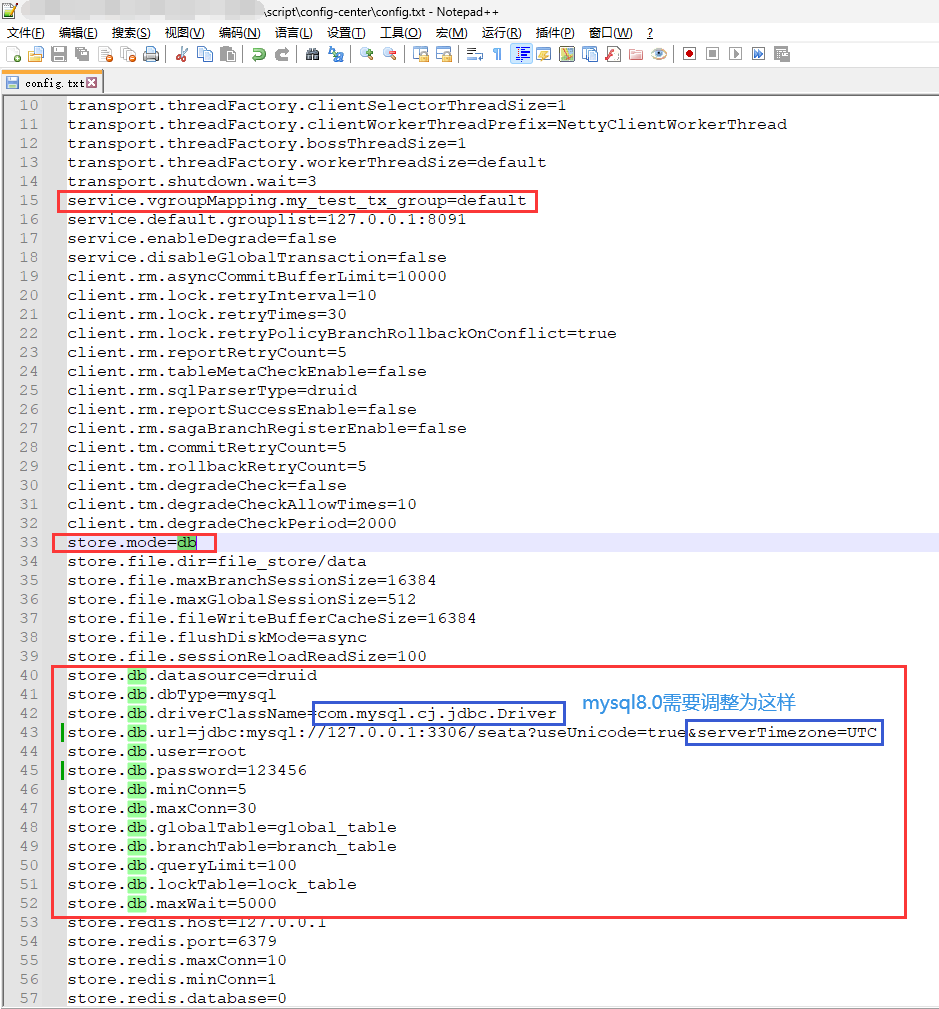This screenshot has height=1009, width=939.
Task: Click the Print icon in the toolbar
Action: pyautogui.click(x=151, y=54)
